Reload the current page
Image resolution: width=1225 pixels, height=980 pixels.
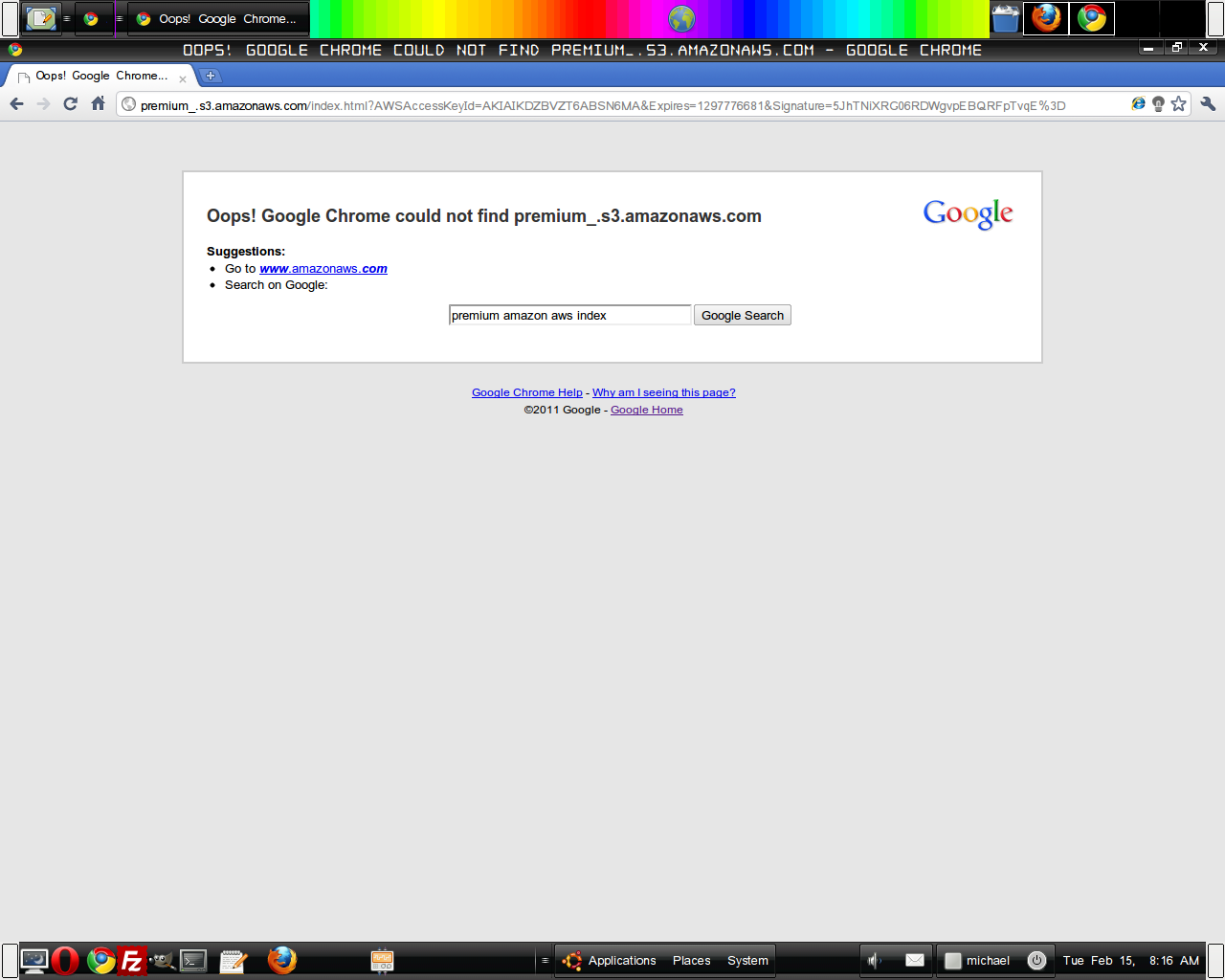[x=70, y=104]
